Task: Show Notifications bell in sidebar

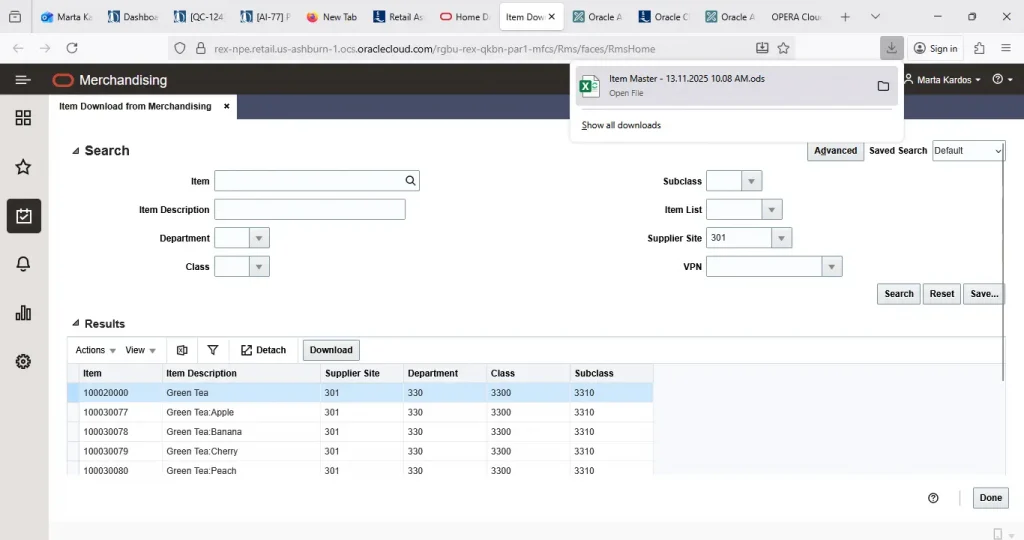Action: pyautogui.click(x=24, y=264)
